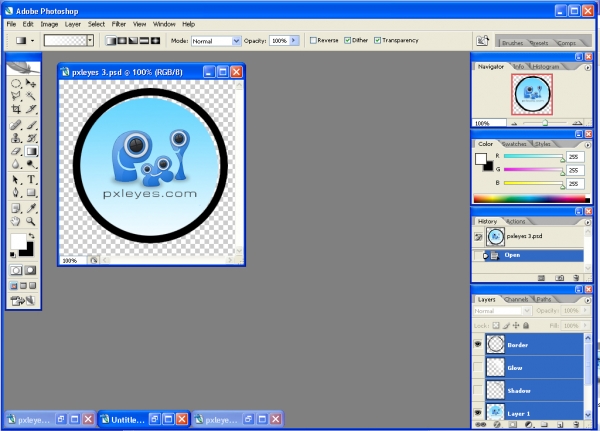This screenshot has width=600, height=431.
Task: Show the Shadow layer
Action: tap(478, 390)
